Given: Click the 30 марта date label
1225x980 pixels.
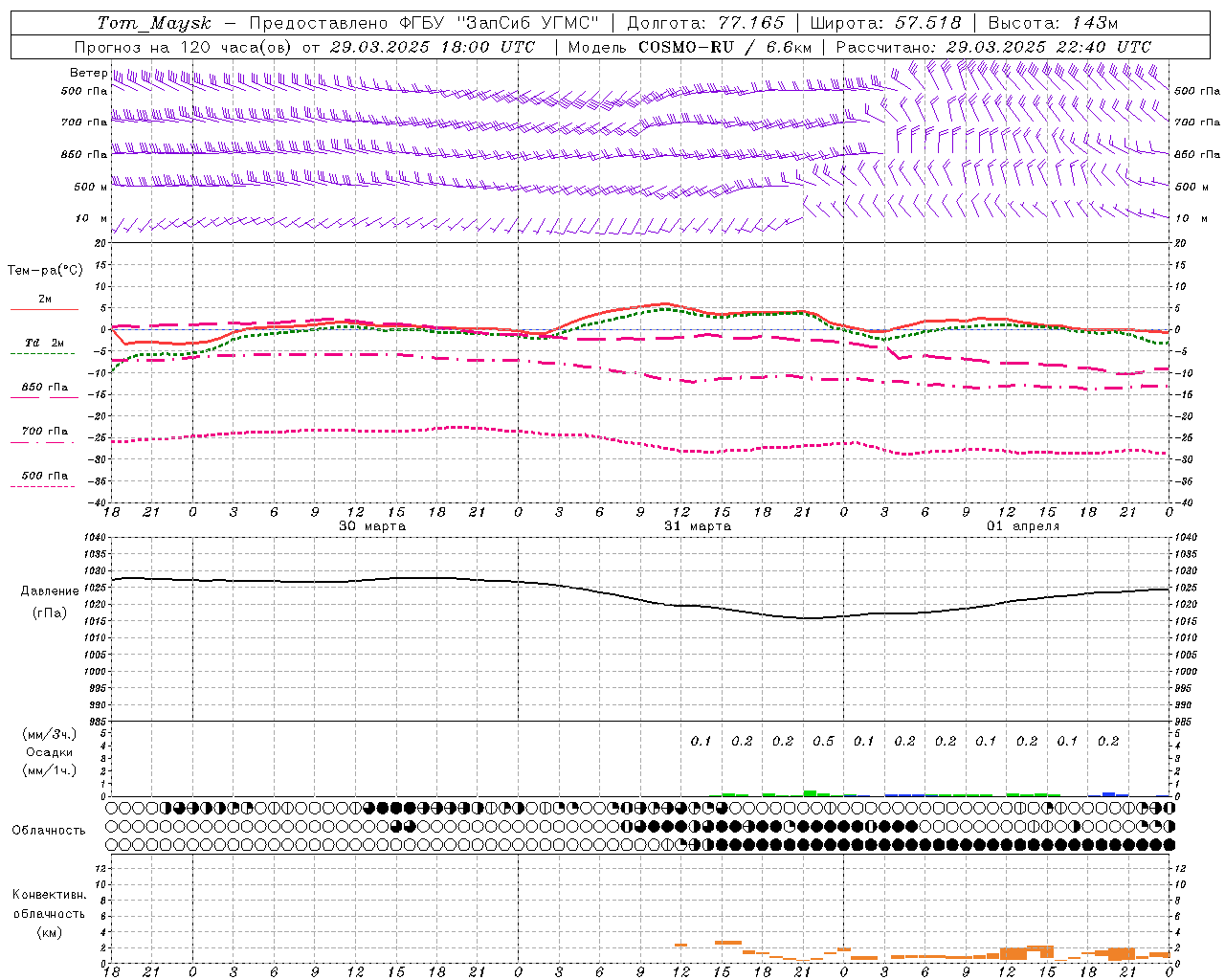Looking at the screenshot, I should pyautogui.click(x=372, y=526).
